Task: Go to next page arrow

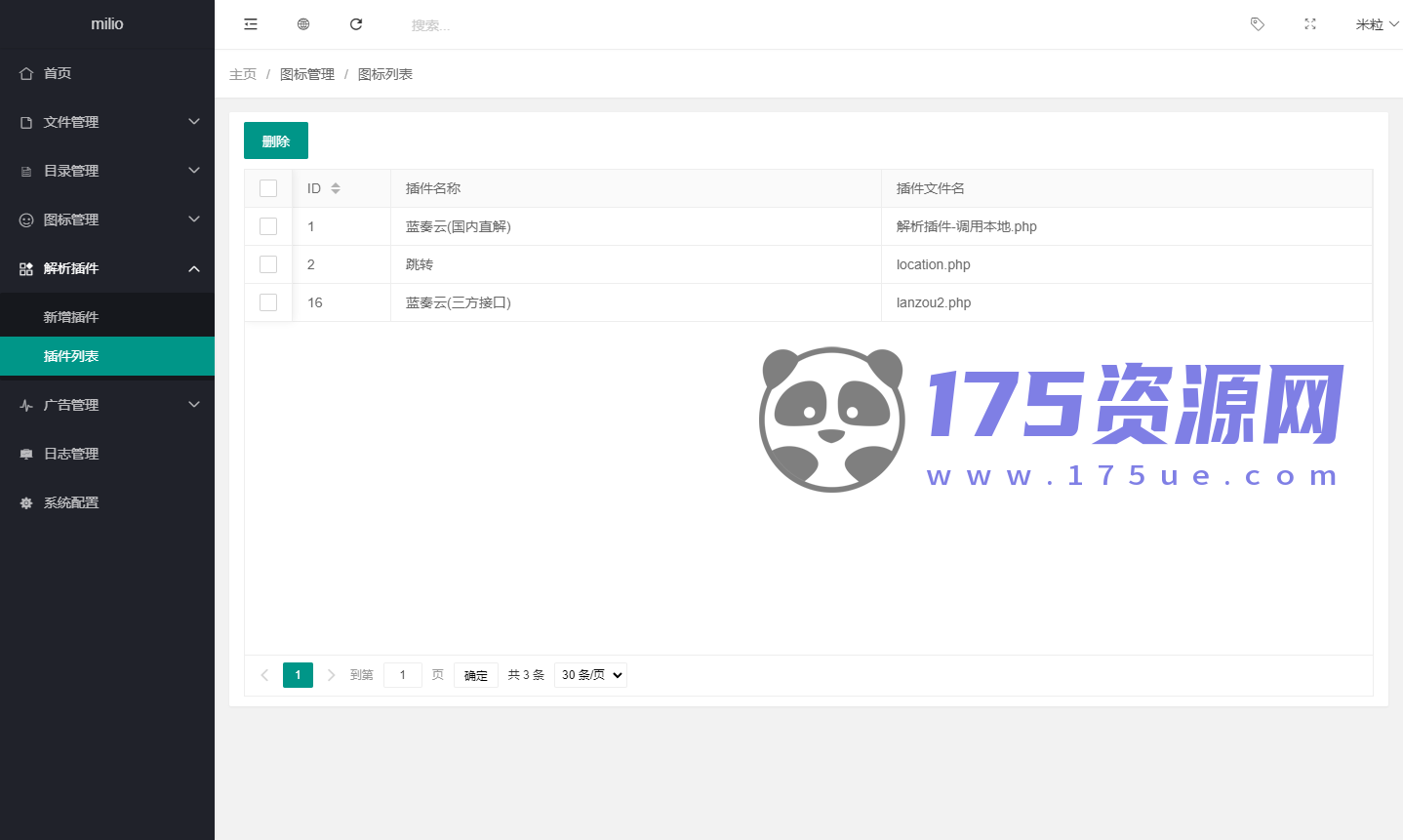Action: click(331, 675)
